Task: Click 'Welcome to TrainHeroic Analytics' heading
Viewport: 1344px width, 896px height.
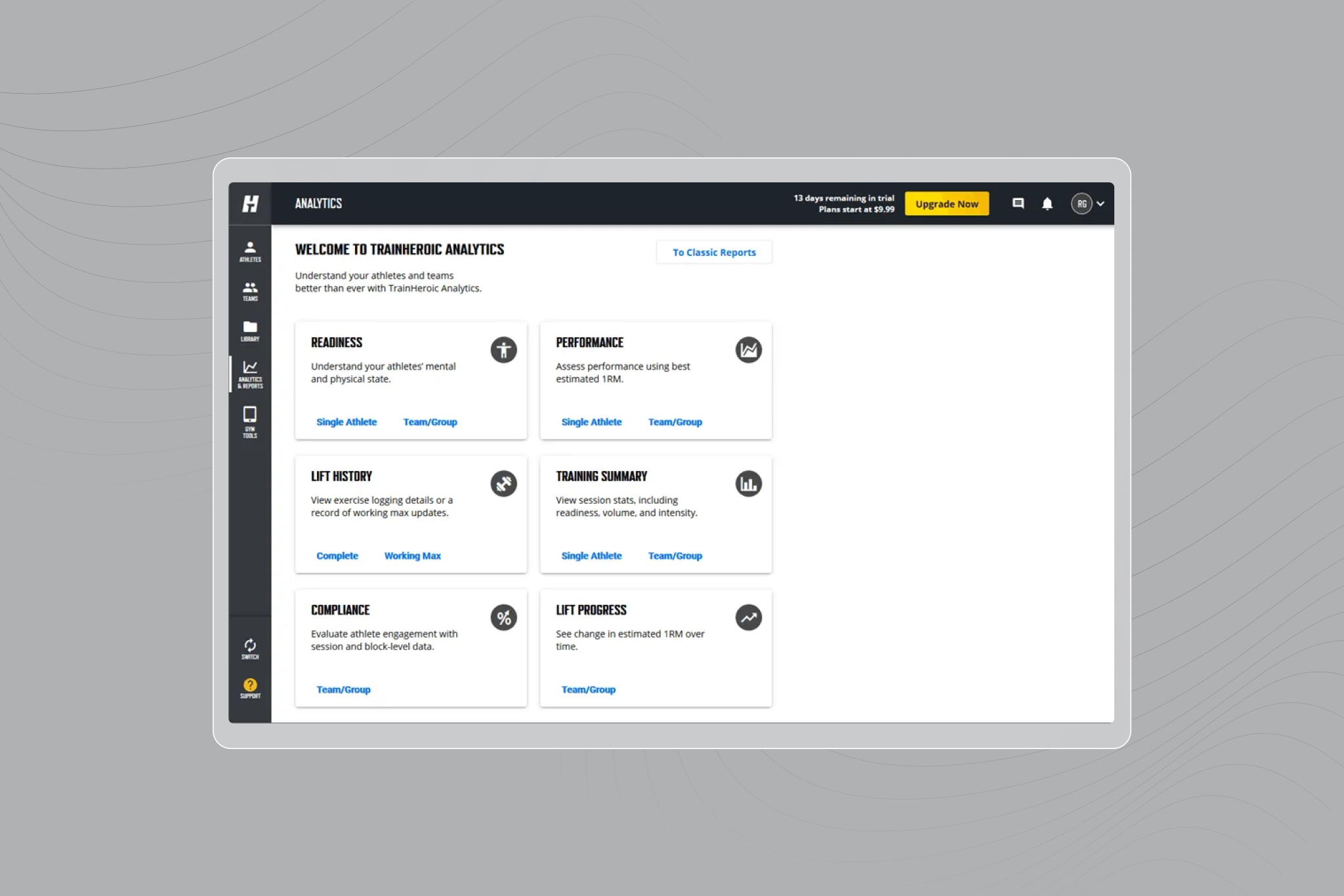Action: [x=399, y=249]
